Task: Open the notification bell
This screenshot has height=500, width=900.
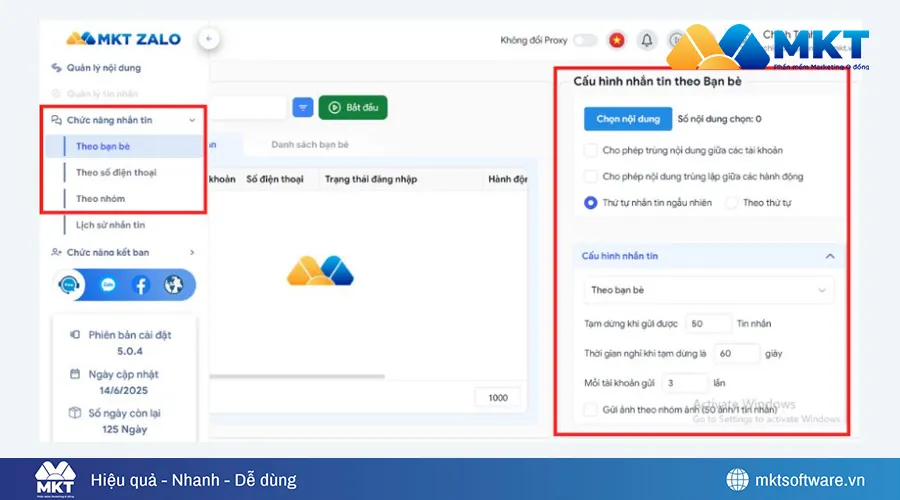Action: (647, 40)
